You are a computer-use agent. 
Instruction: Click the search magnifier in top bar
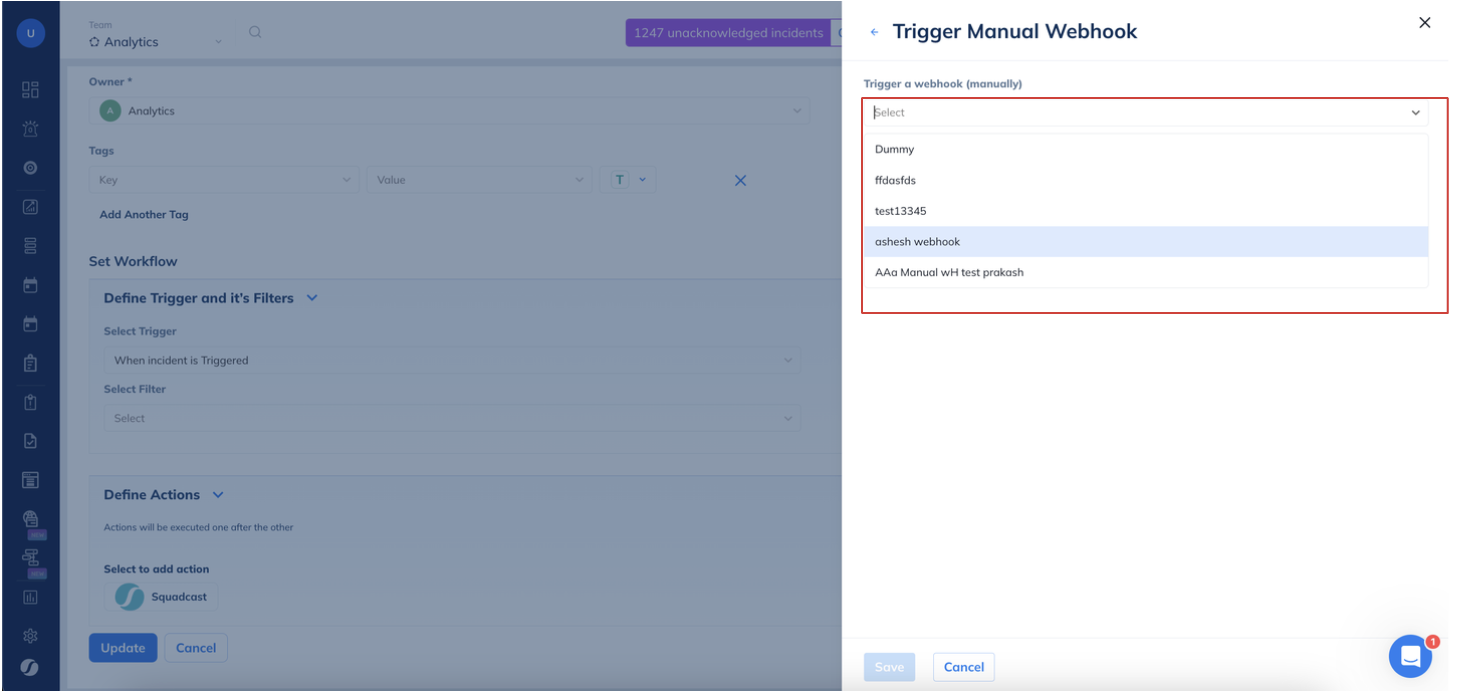tap(255, 32)
